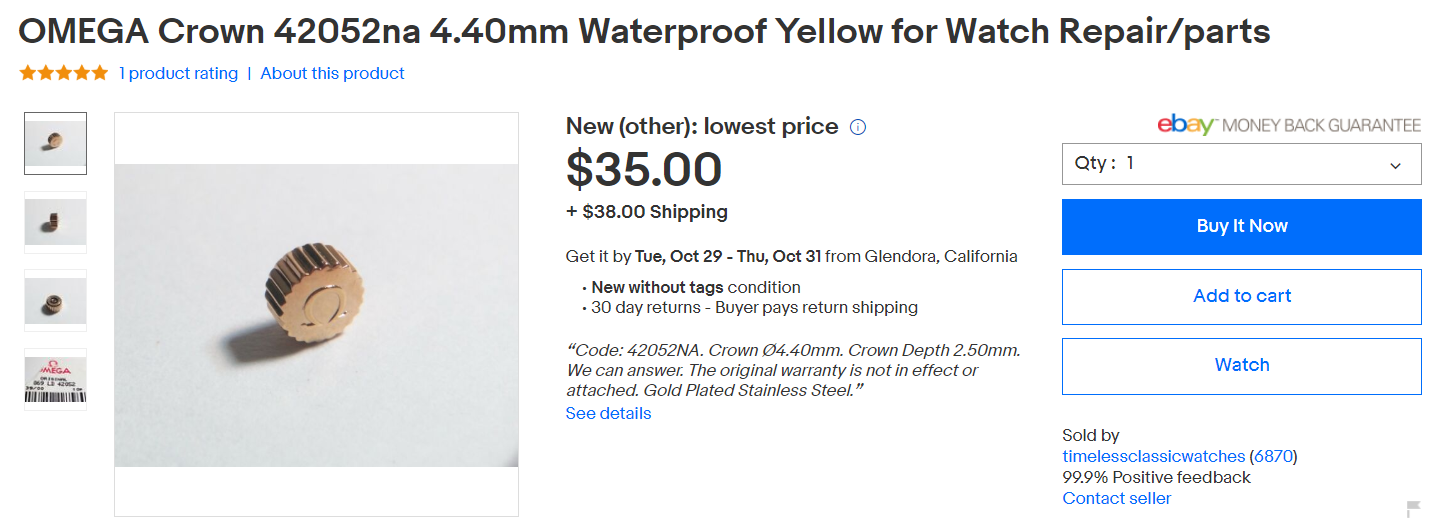
Task: Click the info icon beside lowest price
Action: pyautogui.click(x=858, y=127)
